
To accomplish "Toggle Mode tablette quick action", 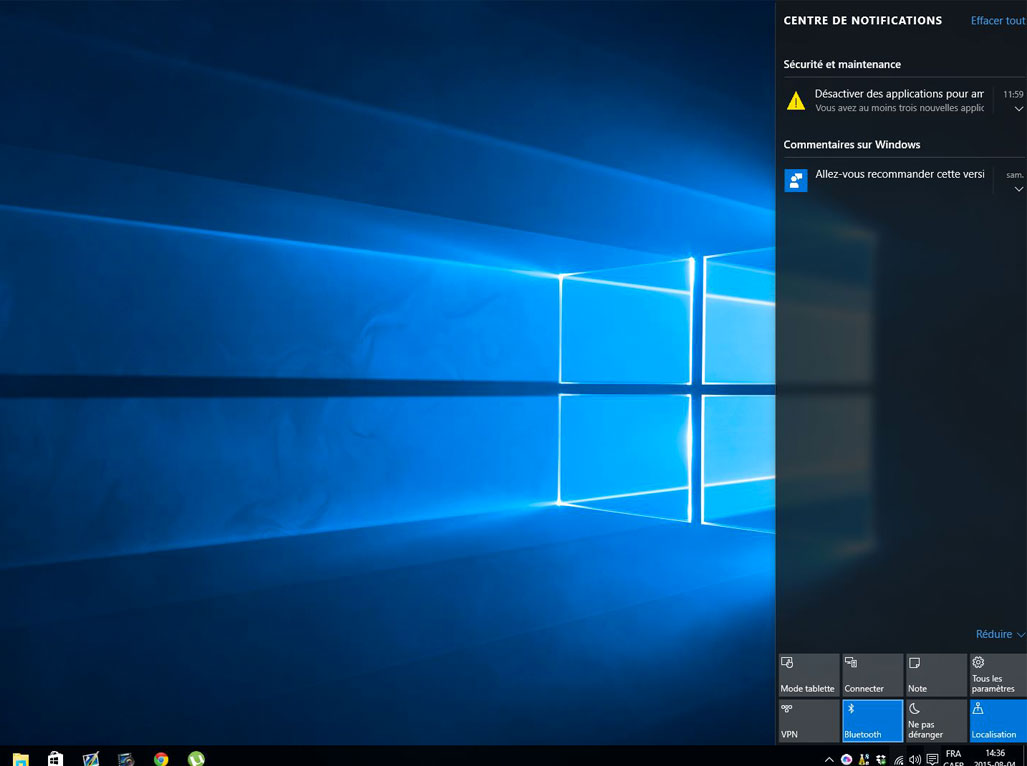I will coord(809,674).
